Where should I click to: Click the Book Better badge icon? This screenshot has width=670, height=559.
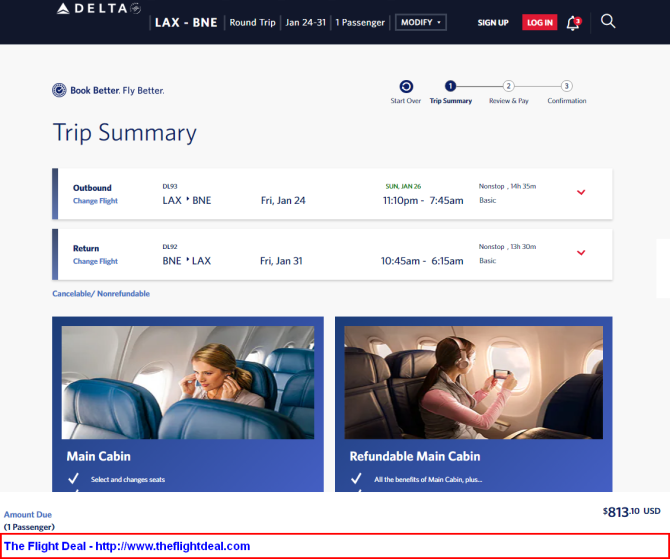click(59, 90)
